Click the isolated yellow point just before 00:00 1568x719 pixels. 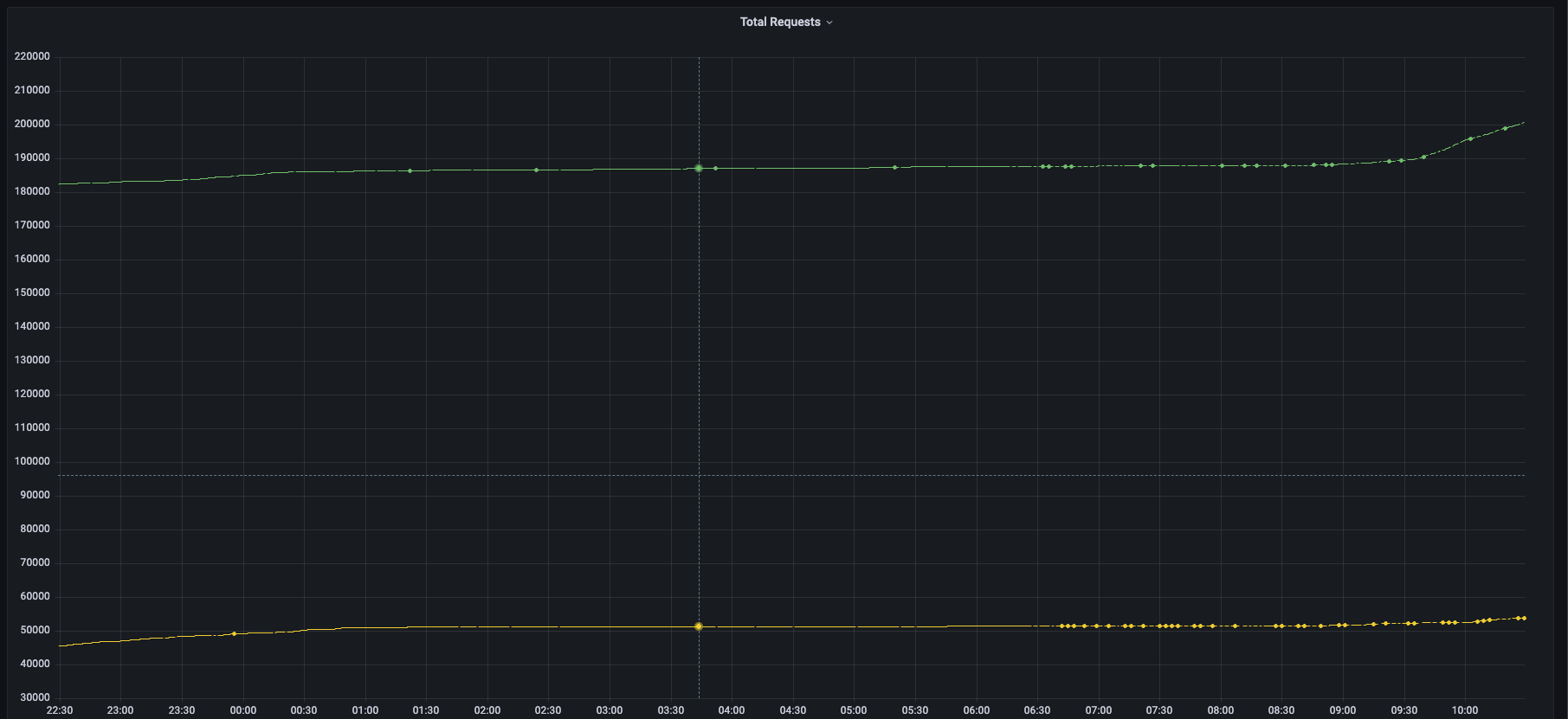click(234, 633)
